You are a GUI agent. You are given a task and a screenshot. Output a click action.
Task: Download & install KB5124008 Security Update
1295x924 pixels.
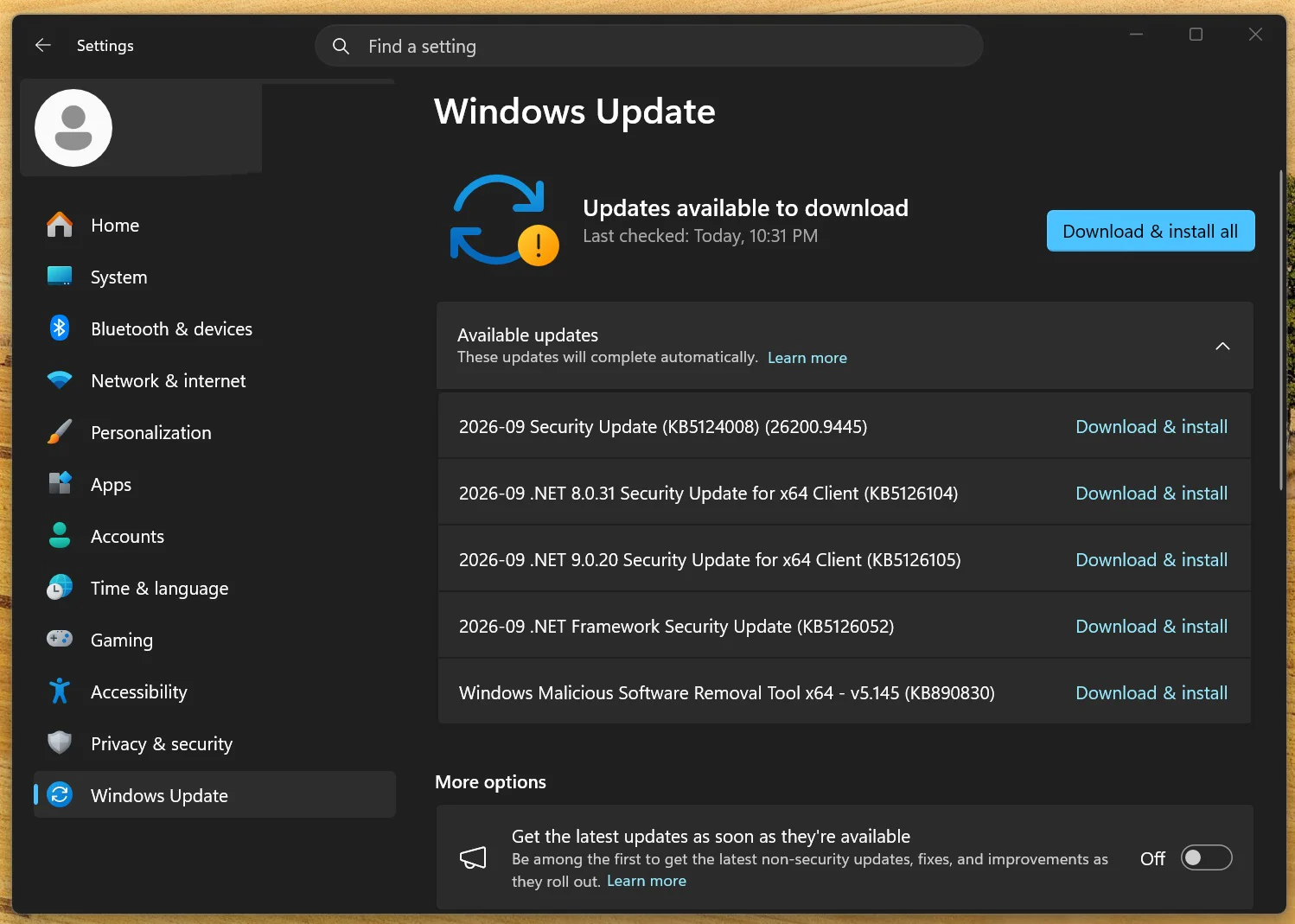pyautogui.click(x=1151, y=427)
